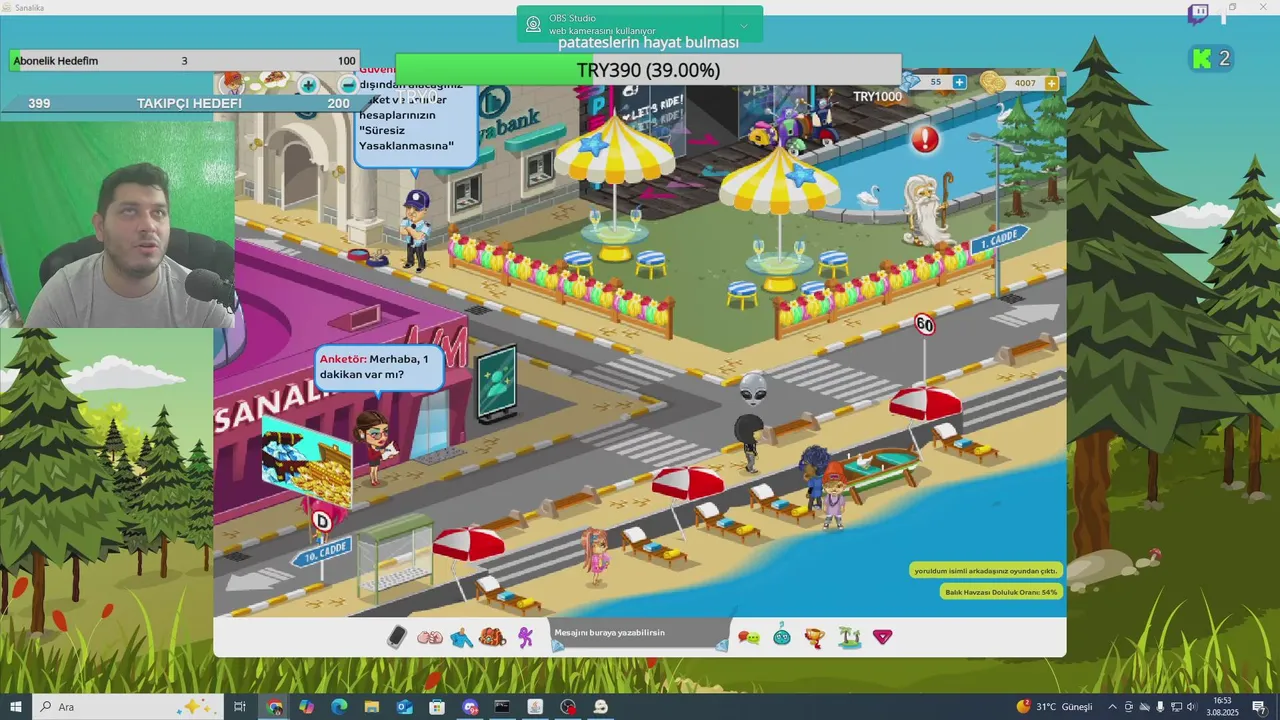Open Task View in the taskbar
This screenshot has width=1280, height=720.
click(240, 707)
